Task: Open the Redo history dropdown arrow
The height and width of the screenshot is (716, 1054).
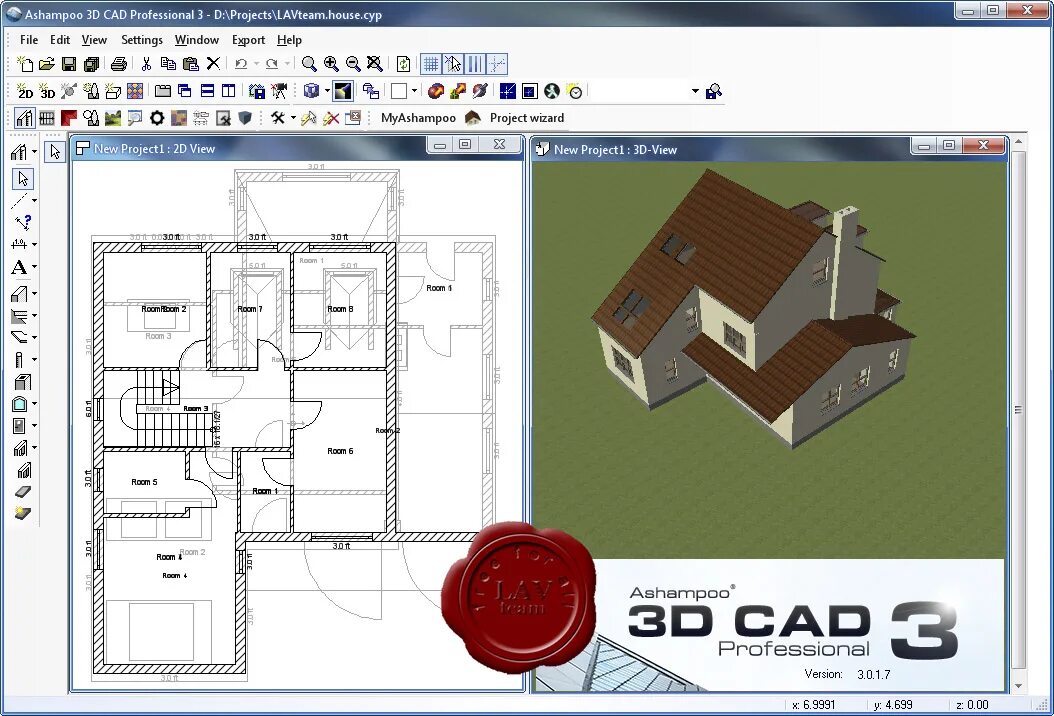Action: point(288,64)
